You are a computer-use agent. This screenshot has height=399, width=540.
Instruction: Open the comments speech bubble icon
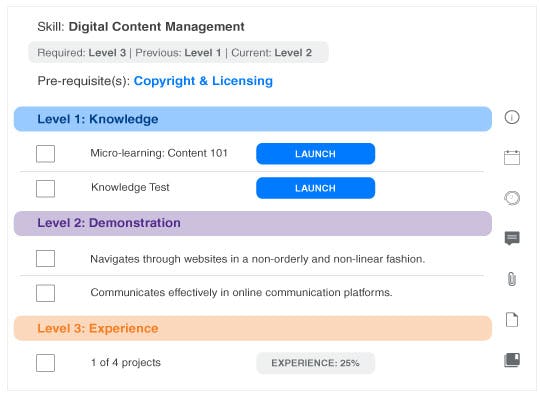tap(512, 238)
